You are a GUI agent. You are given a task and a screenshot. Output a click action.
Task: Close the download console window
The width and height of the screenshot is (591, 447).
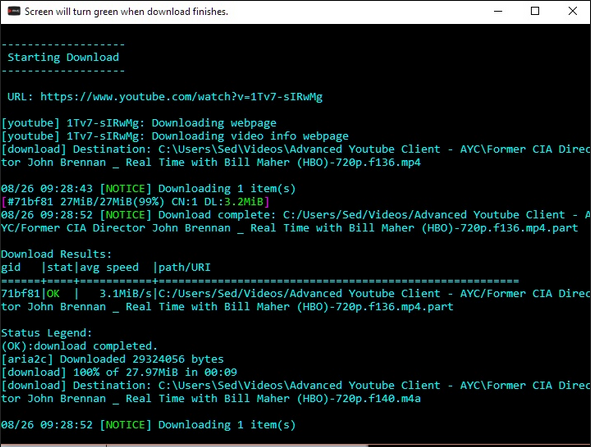572,11
